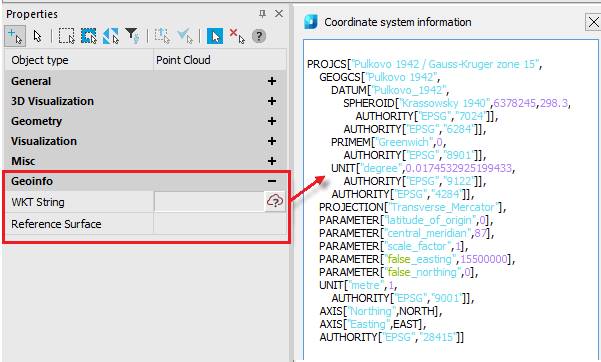This screenshot has width=601, height=362.
Task: Click the WKT String cloud info button
Action: point(275,201)
